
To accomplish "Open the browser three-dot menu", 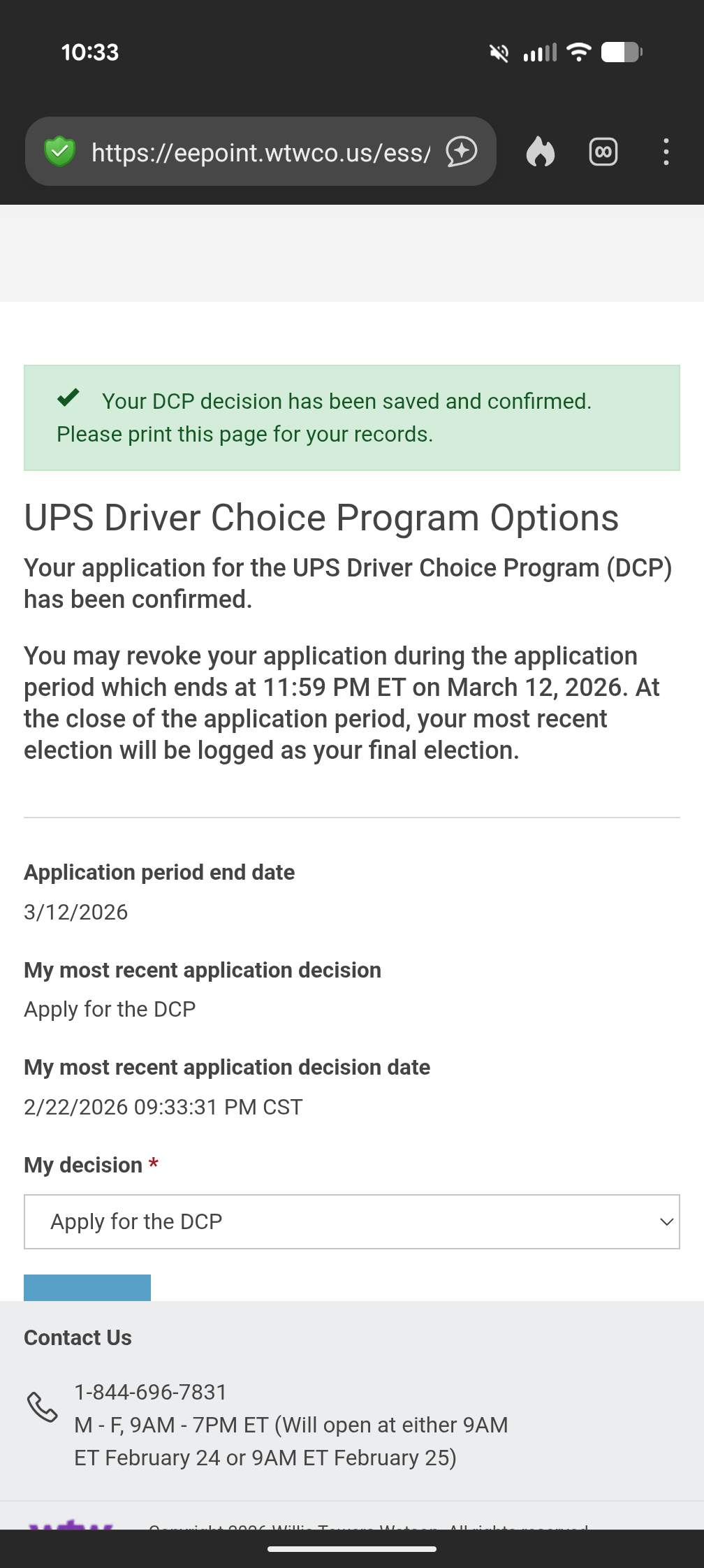I will 666,152.
